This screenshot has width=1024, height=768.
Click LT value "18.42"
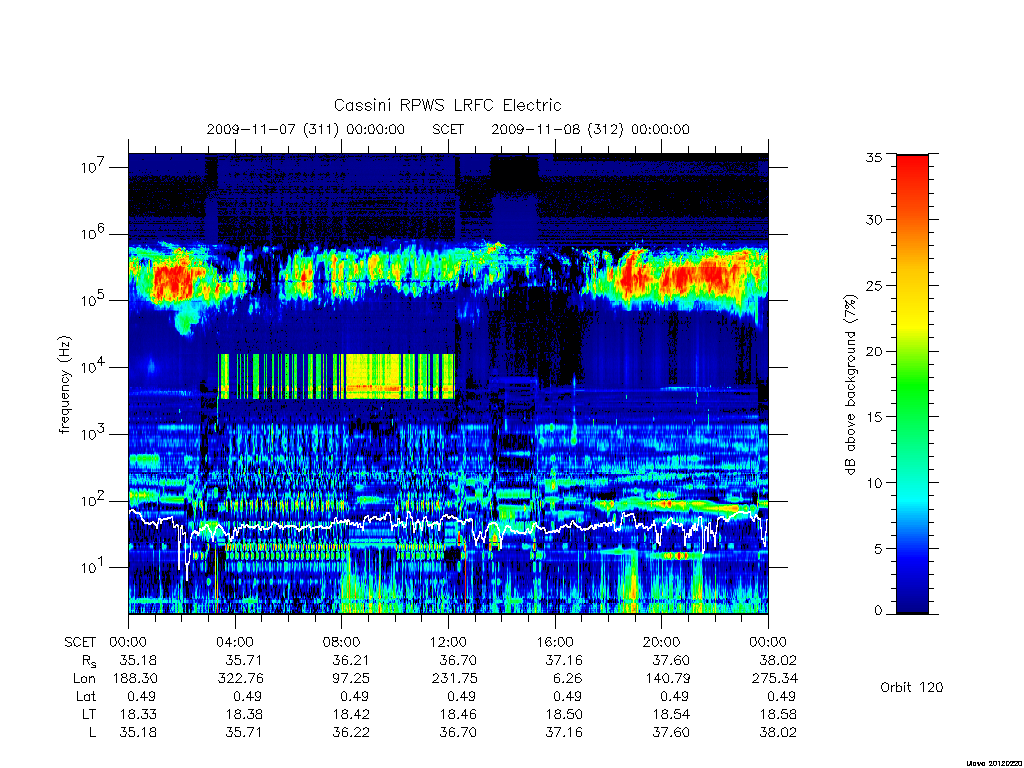[351, 714]
